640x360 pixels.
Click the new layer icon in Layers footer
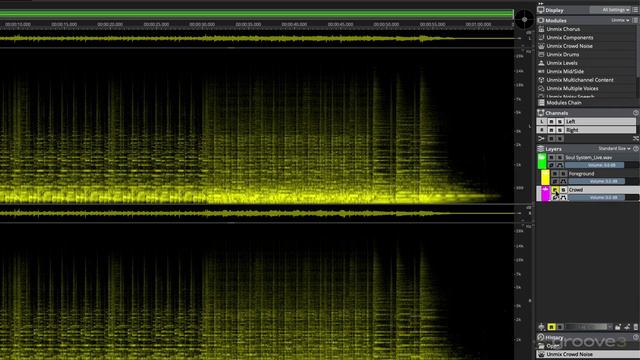(x=618, y=327)
